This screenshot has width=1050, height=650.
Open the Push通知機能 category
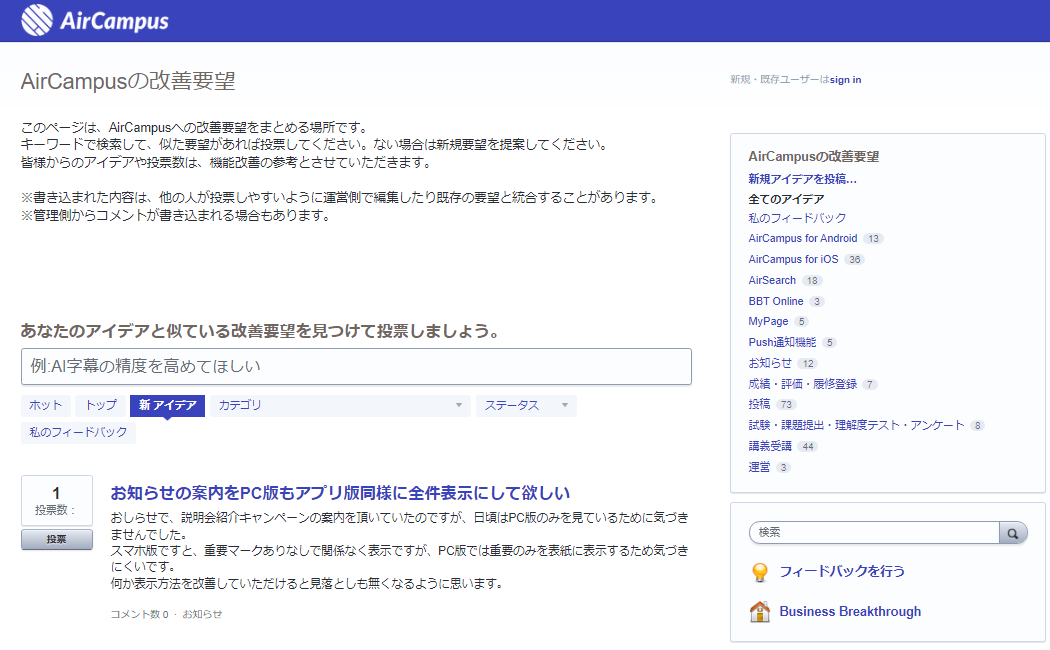[782, 342]
